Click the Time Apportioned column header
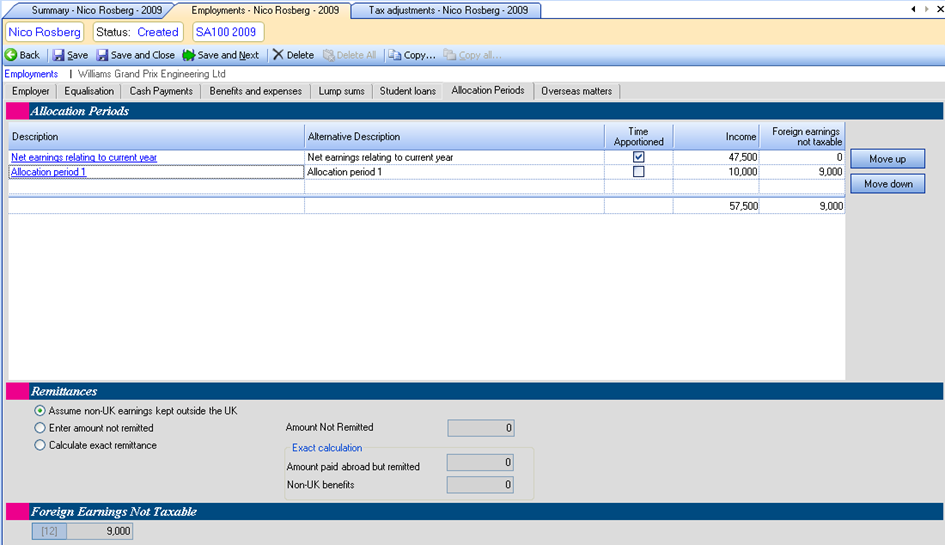 [x=639, y=136]
